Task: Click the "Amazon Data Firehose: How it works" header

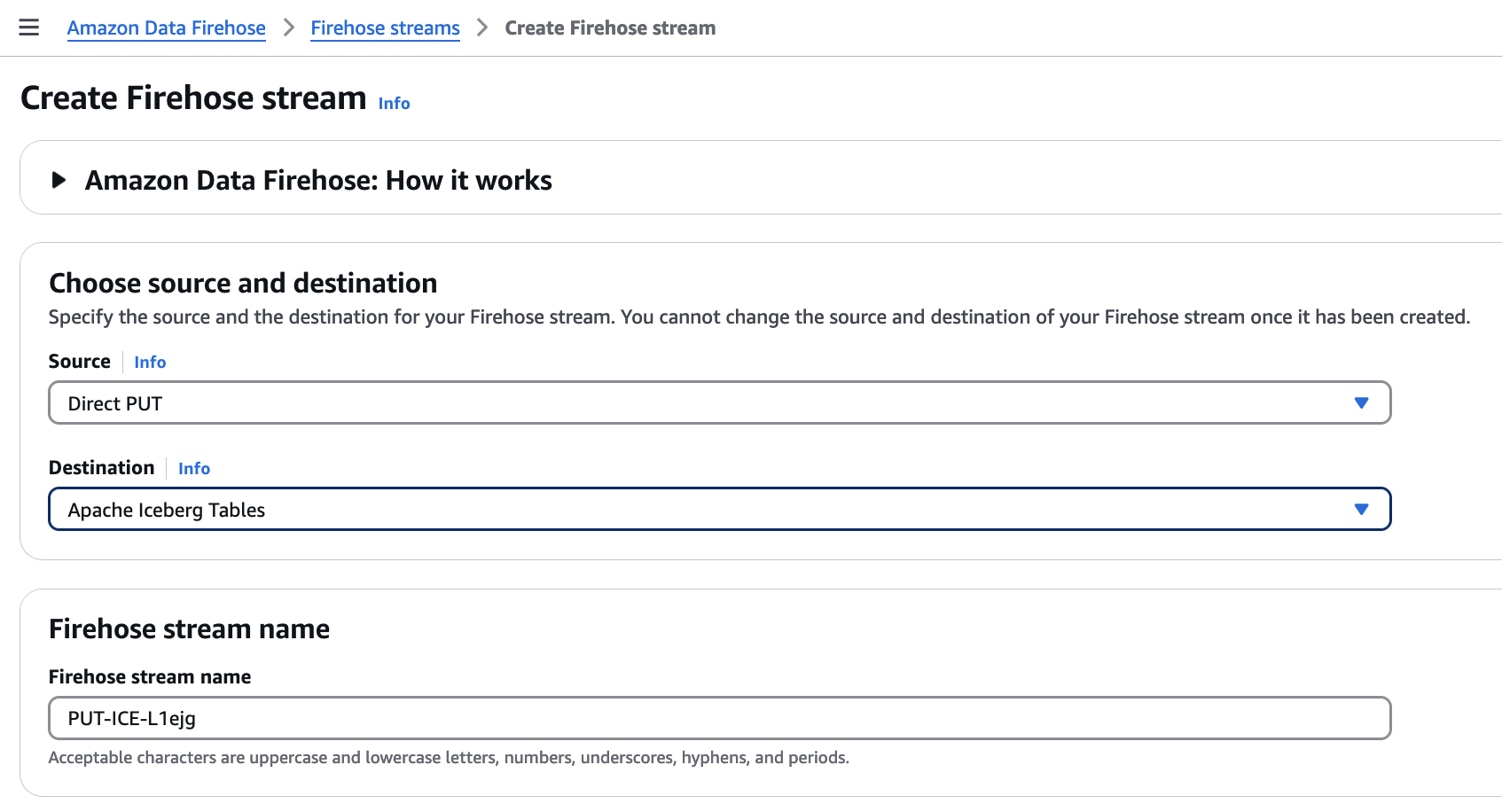Action: click(x=318, y=180)
